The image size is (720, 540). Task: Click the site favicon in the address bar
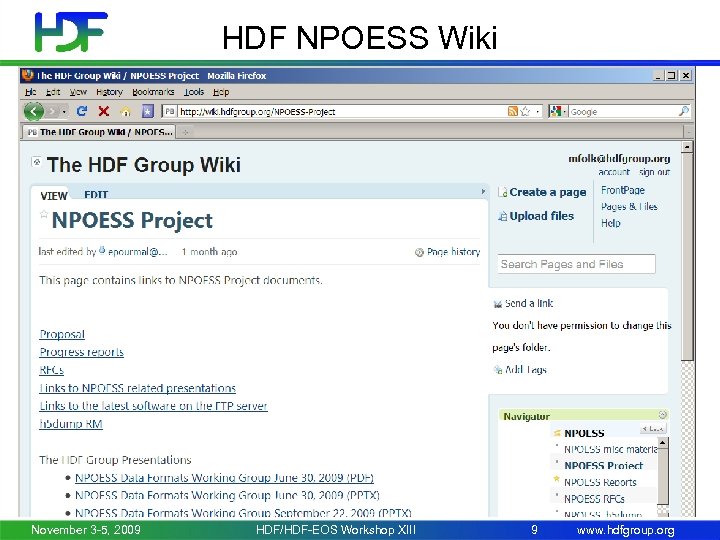[169, 112]
